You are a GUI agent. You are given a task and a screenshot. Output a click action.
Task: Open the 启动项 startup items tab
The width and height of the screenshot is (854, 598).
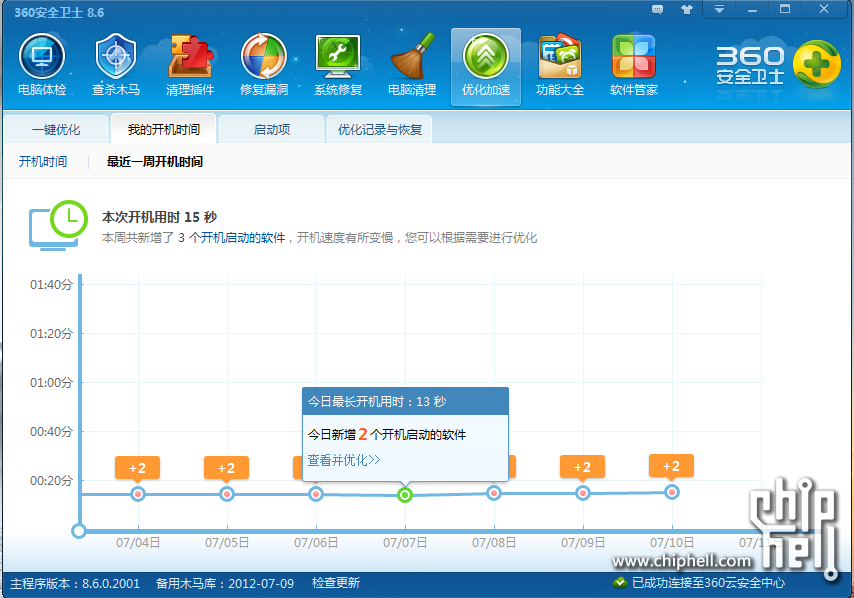pos(272,130)
